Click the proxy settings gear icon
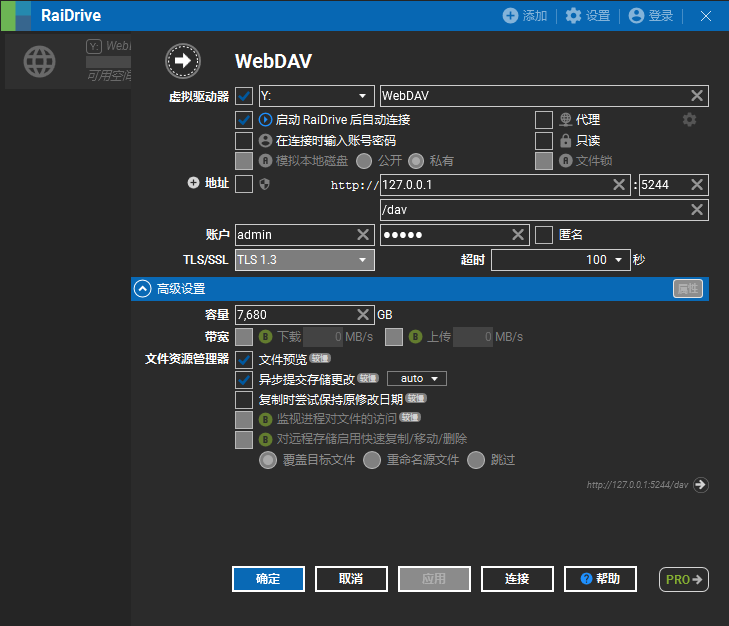Viewport: 729px width, 626px height. 689,120
